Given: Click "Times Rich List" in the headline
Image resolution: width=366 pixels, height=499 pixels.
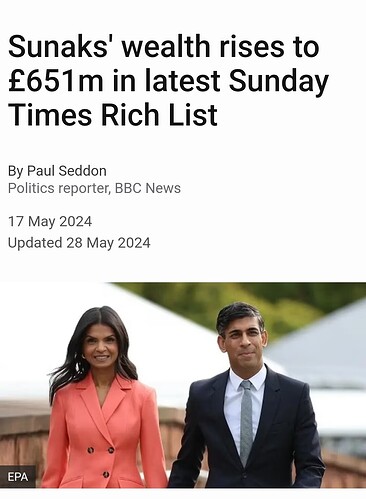Looking at the screenshot, I should (x=113, y=114).
